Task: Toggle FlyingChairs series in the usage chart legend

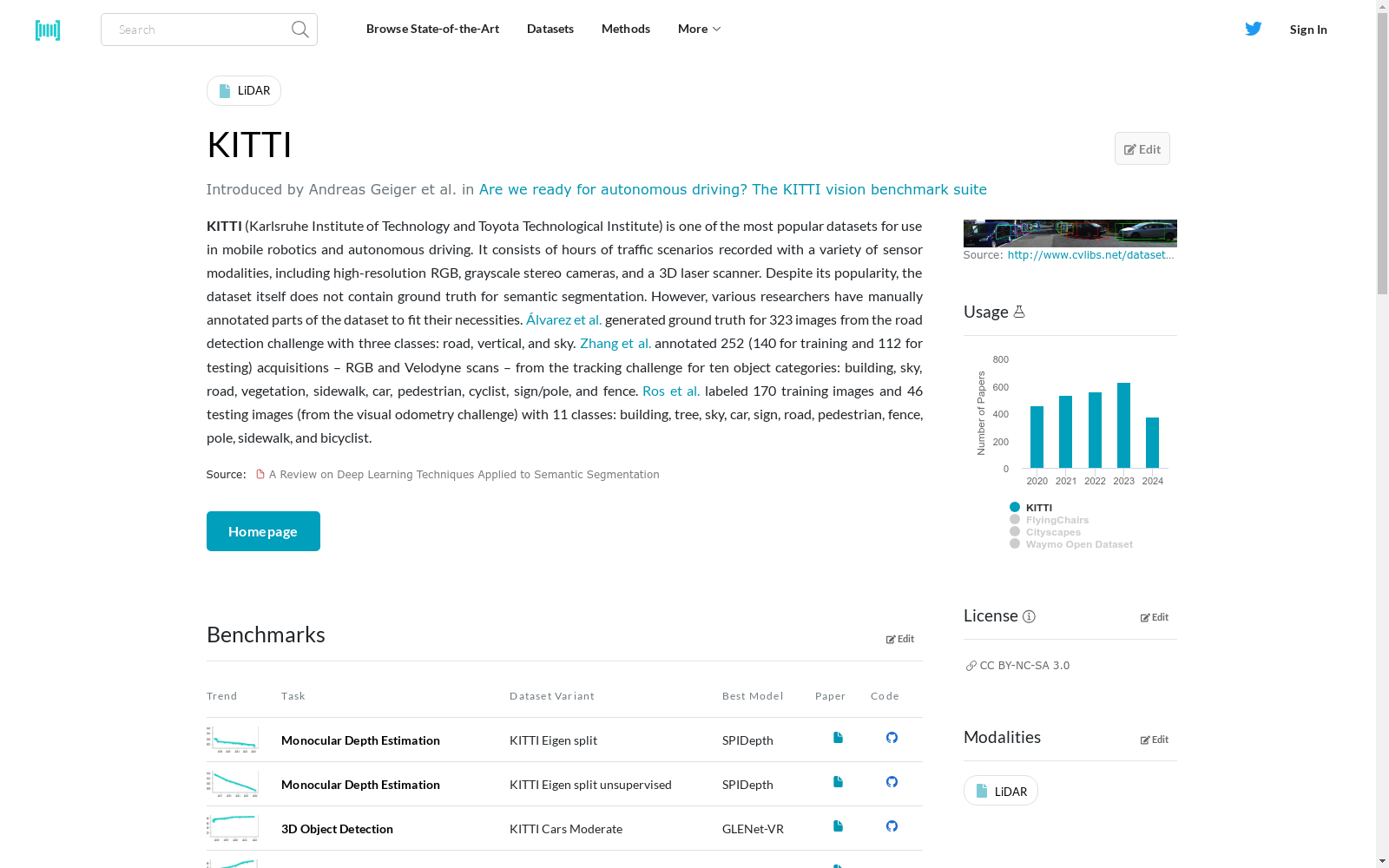Action: pos(1050,520)
